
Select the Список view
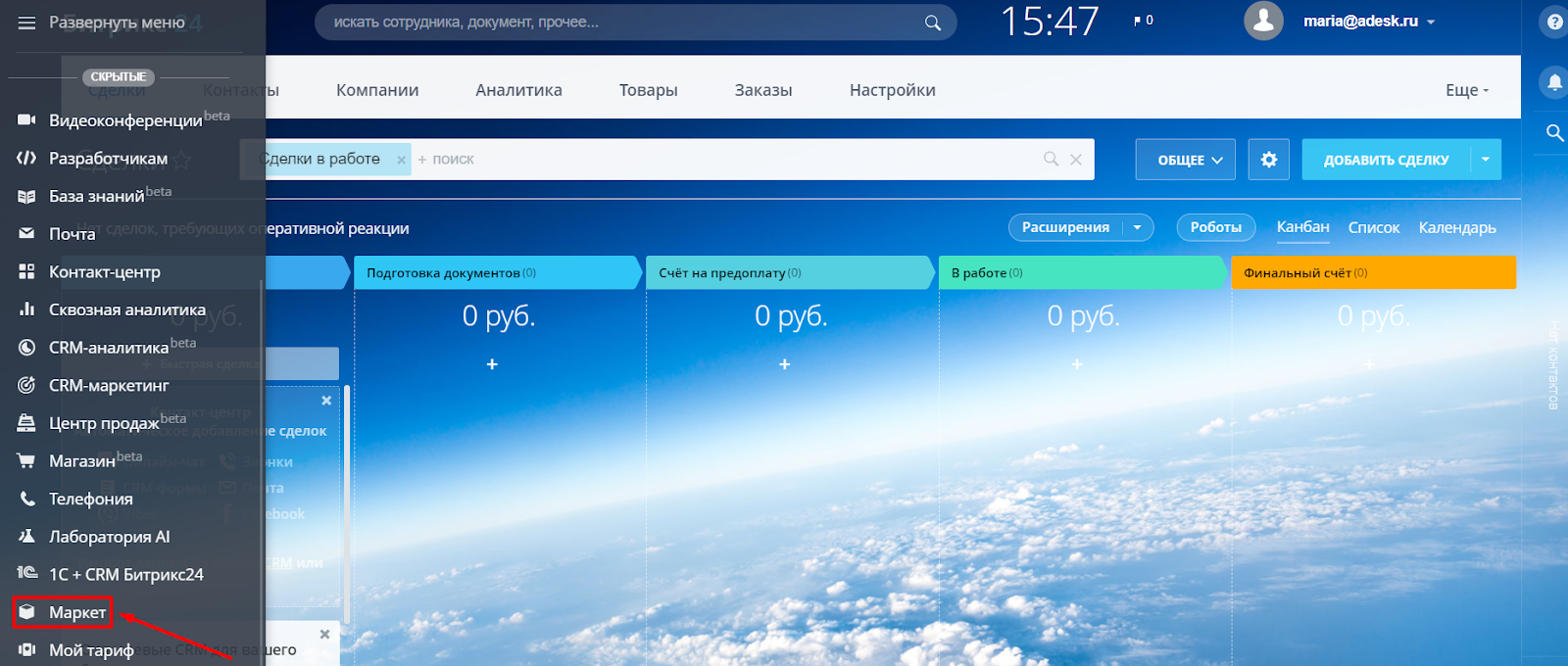tap(1374, 227)
